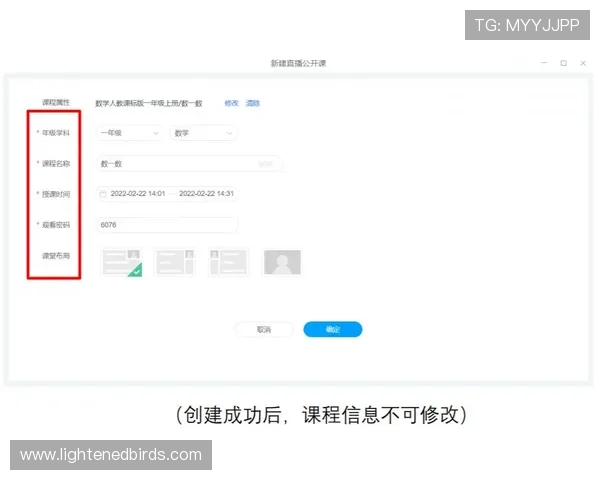This screenshot has height=480, width=600.
Task: Click the calendar icon in time field
Action: 103,194
